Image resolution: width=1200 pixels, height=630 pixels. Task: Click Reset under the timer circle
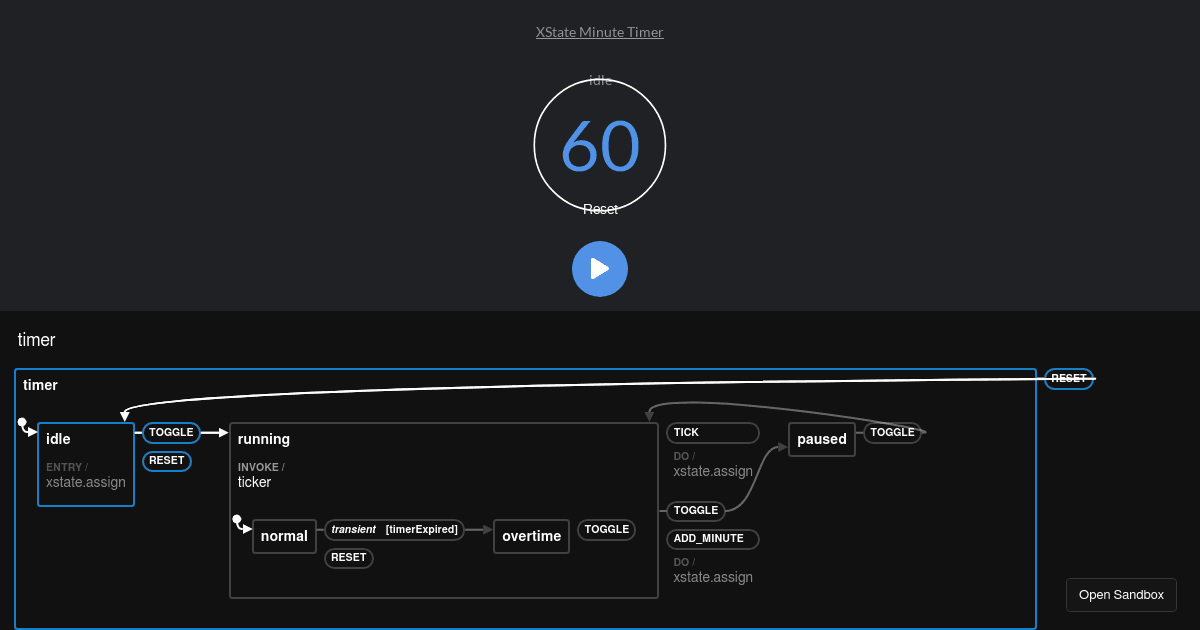600,209
